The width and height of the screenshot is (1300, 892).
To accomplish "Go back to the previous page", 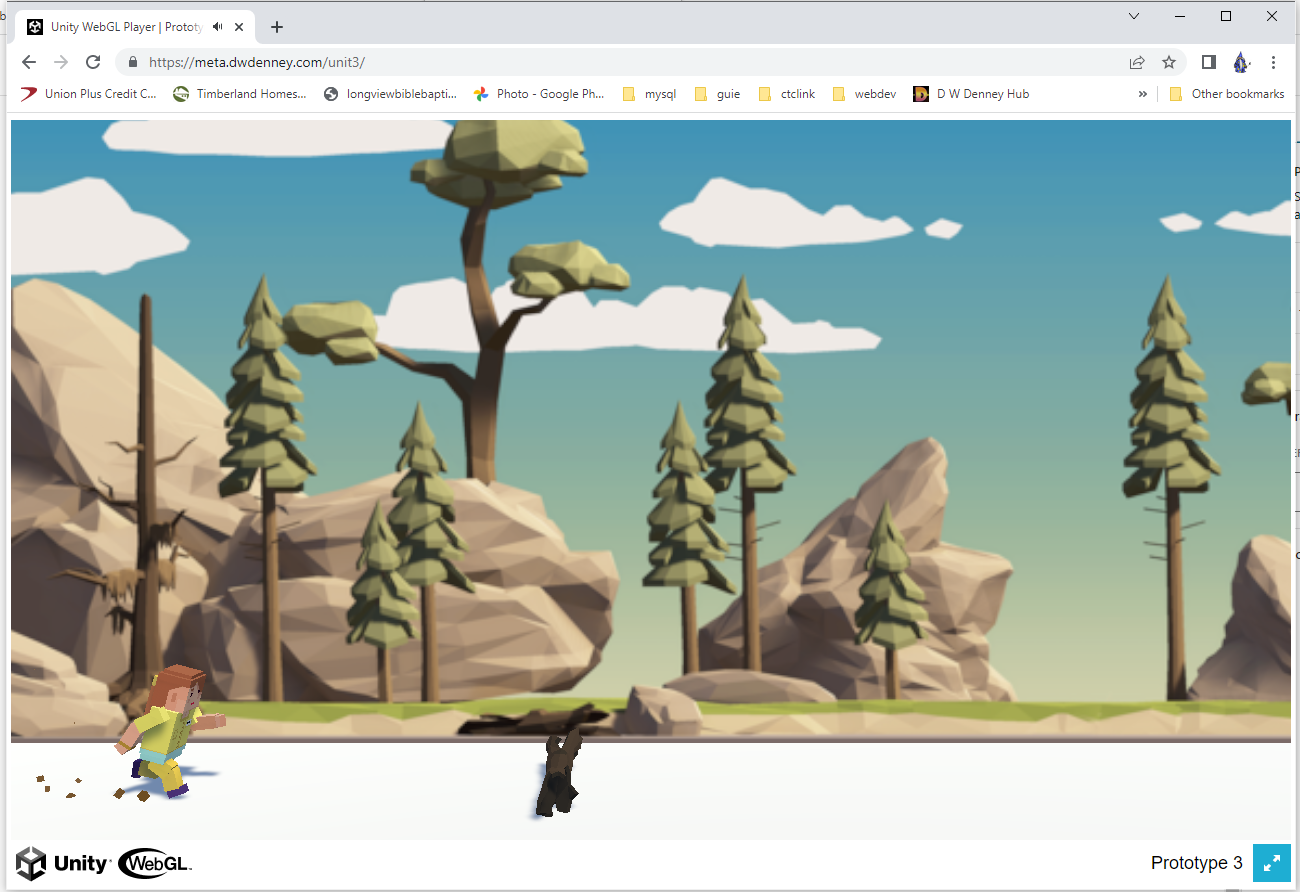I will point(29,62).
